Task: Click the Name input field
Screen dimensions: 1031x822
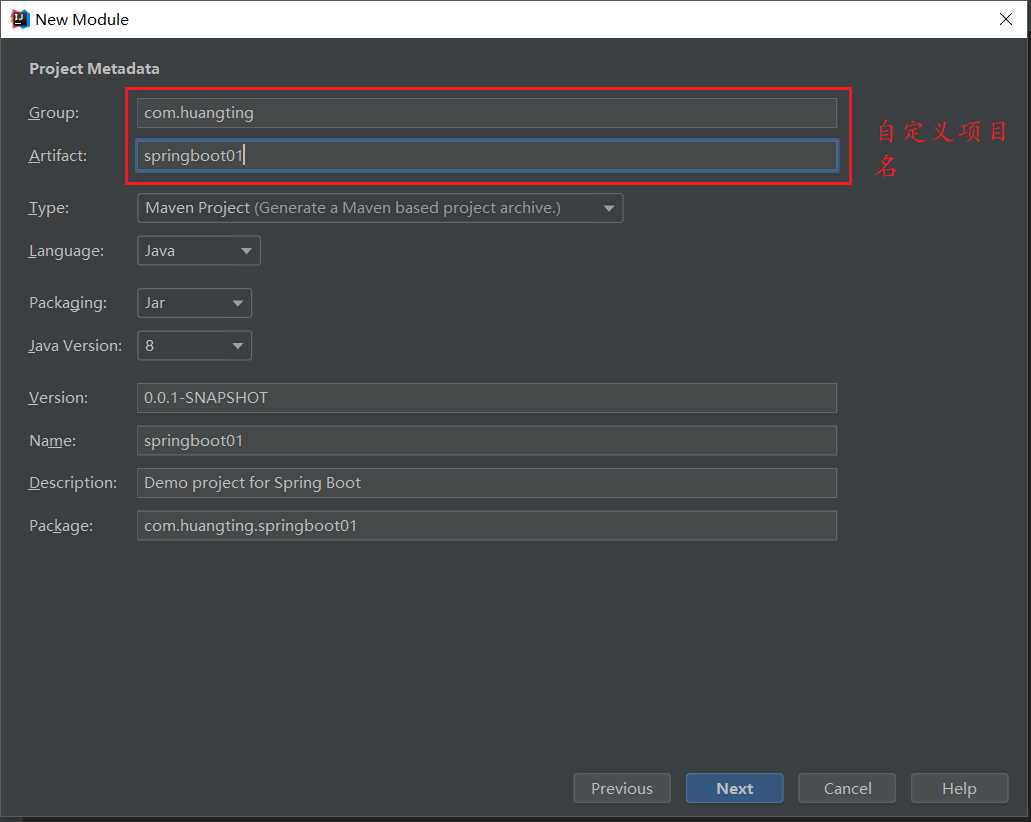Action: coord(486,441)
